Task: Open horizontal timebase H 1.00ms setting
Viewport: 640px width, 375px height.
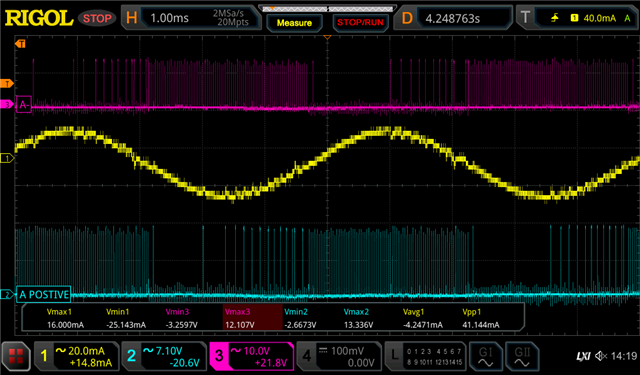Action: click(190, 18)
